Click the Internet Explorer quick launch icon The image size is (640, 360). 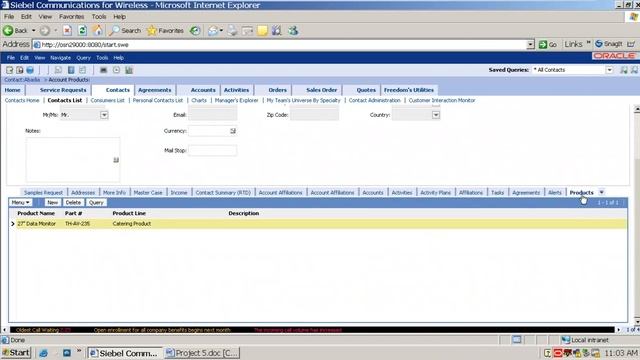(x=44, y=353)
